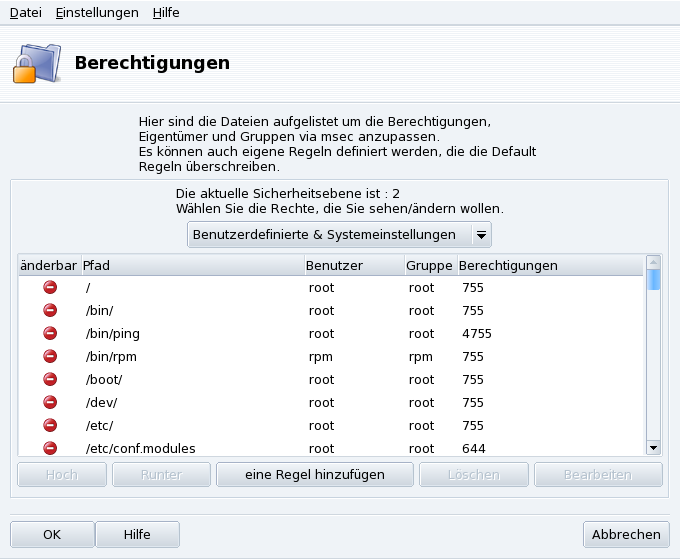The height and width of the screenshot is (560, 680).
Task: Cancel with the Abbrechen button
Action: 626,534
